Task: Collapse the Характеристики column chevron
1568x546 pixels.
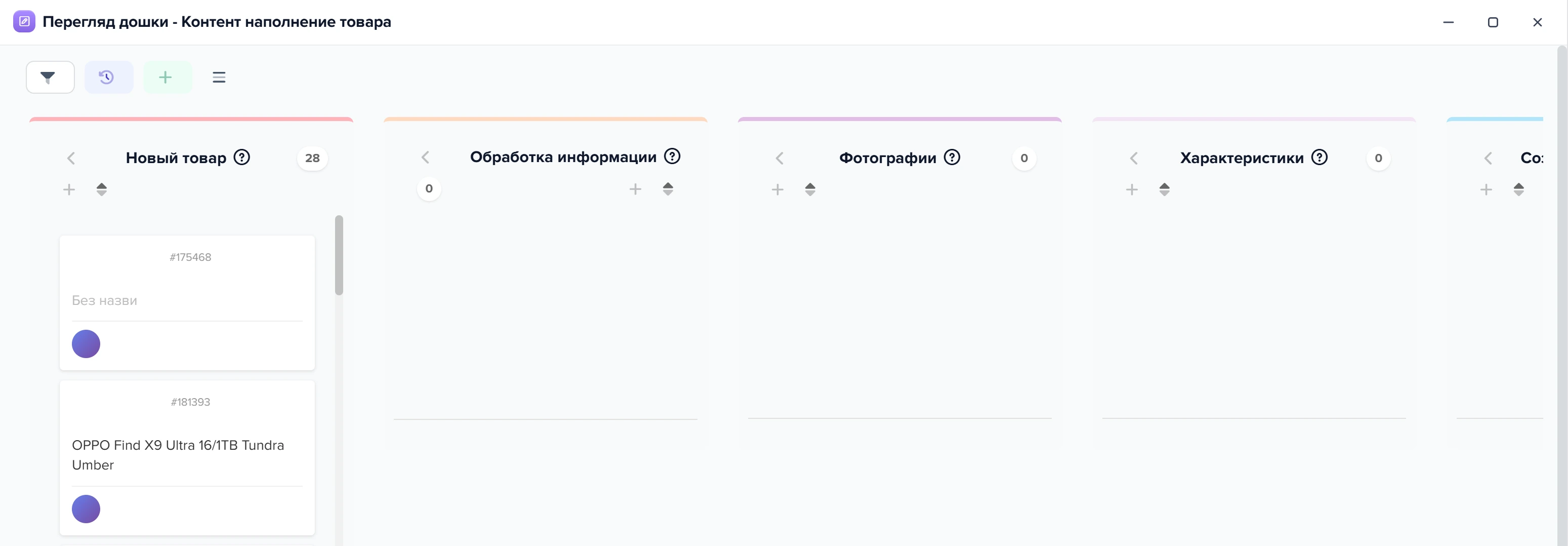Action: (1134, 159)
